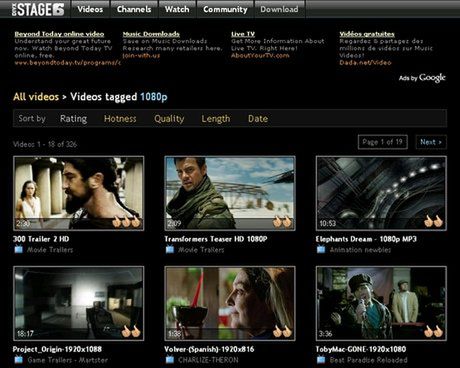Click channel icon beside Game Trailers - Martster
Image resolution: width=460 pixels, height=368 pixels.
(x=18, y=359)
